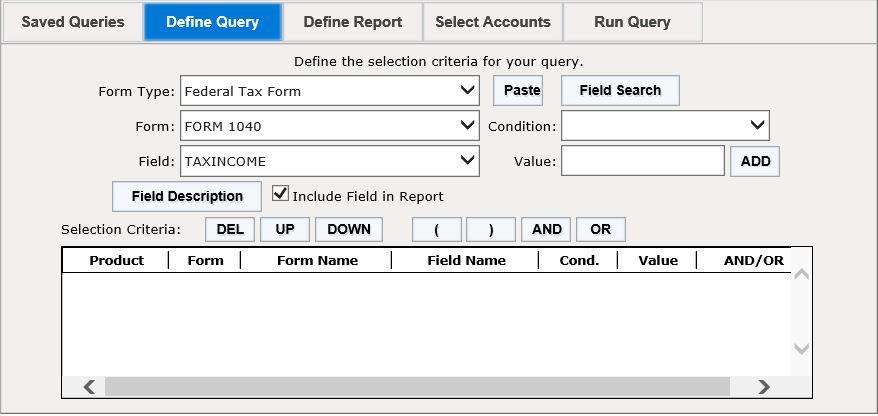The image size is (878, 416).
Task: Click the Form Name column header
Action: point(317,260)
